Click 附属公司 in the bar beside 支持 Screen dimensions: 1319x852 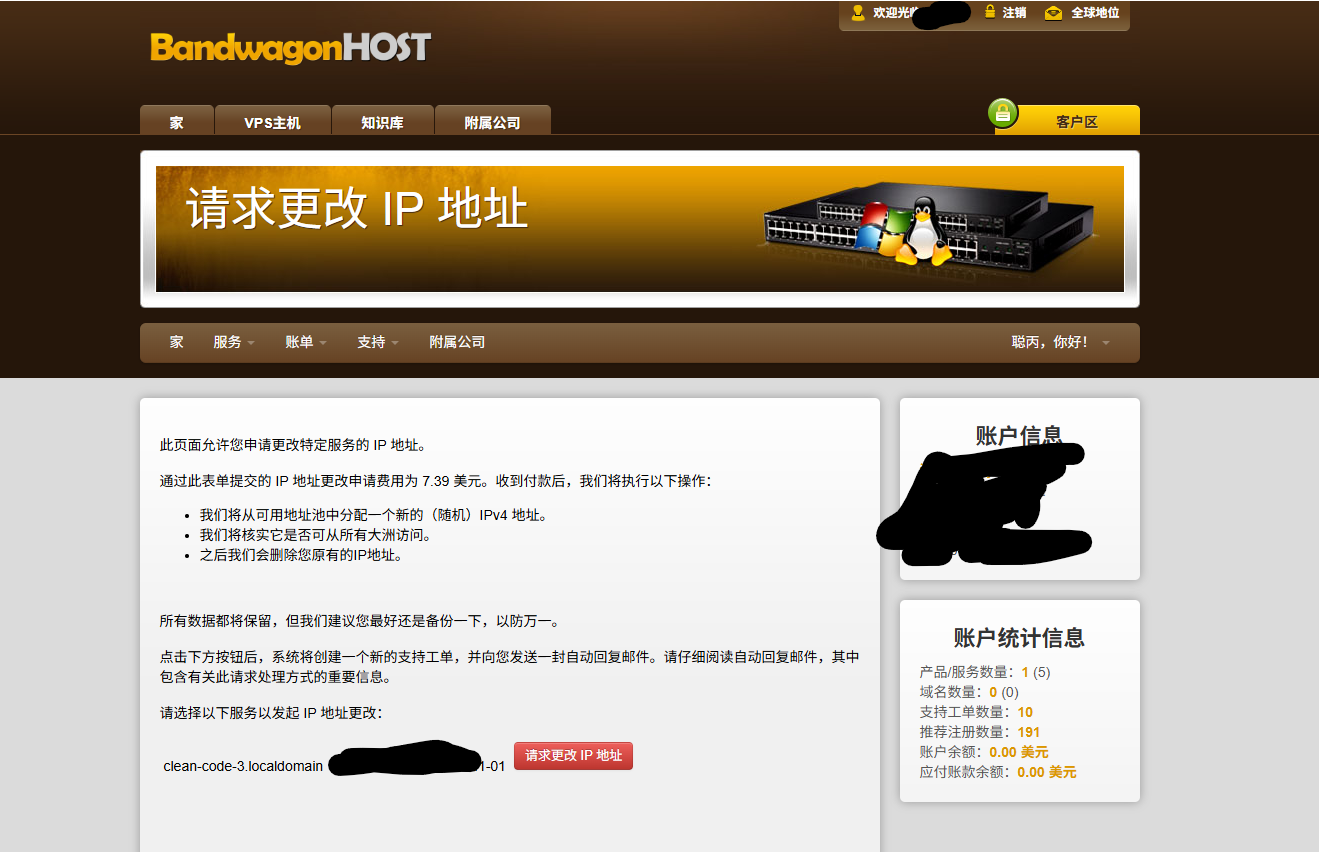(x=457, y=342)
